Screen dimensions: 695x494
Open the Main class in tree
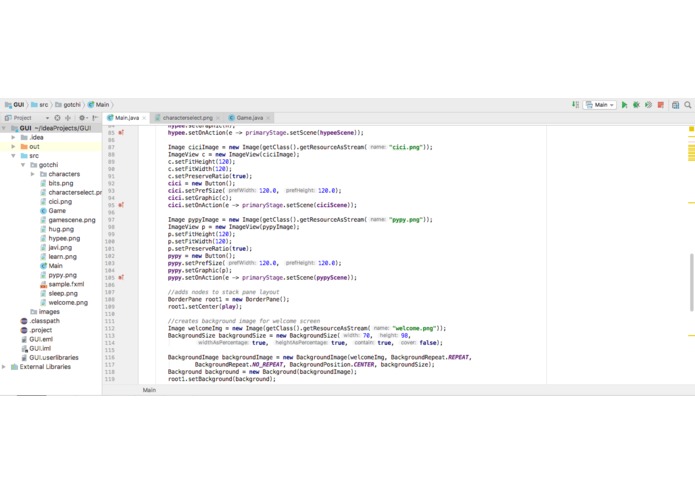[51, 266]
